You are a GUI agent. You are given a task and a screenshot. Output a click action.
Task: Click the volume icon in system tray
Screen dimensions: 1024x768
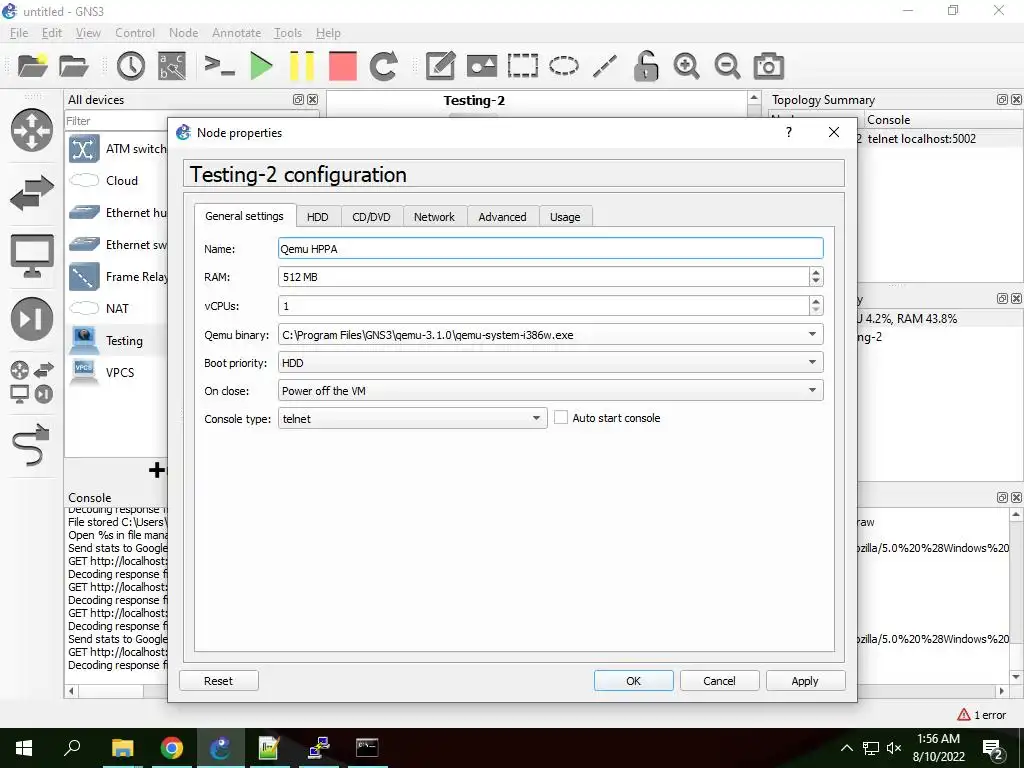[x=894, y=748]
